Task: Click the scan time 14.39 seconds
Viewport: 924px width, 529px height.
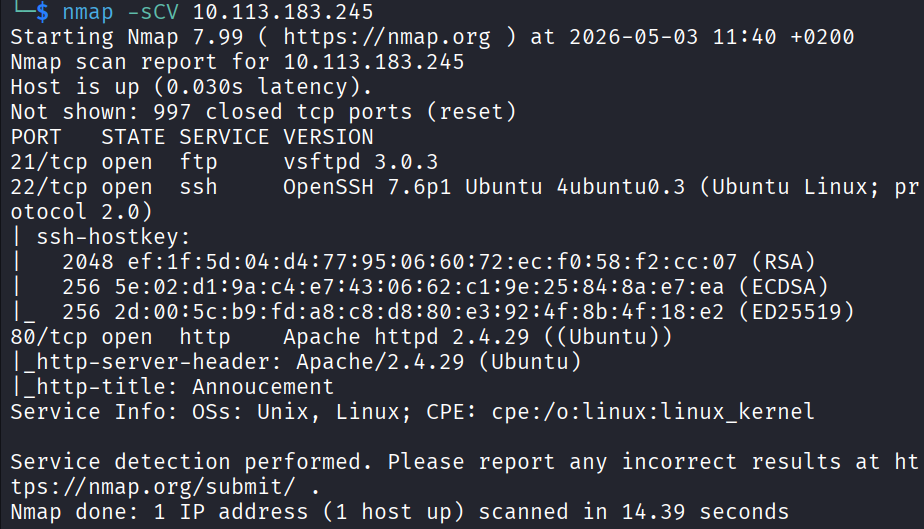Action: pos(705,512)
